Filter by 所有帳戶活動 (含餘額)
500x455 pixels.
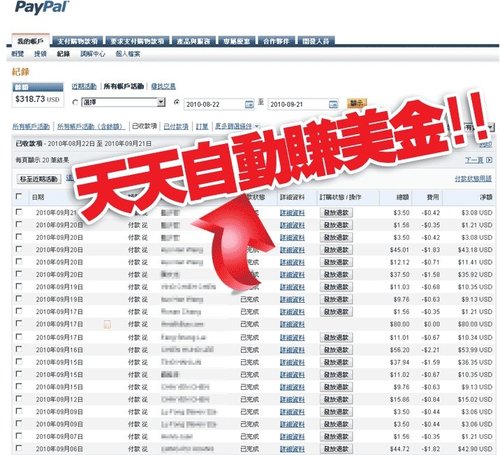(91, 126)
